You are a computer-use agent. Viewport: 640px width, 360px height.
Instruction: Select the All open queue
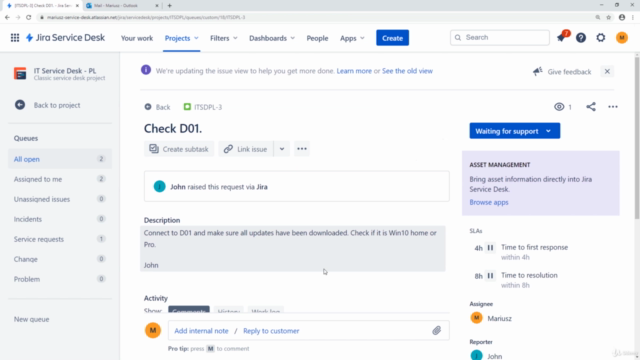coord(60,159)
